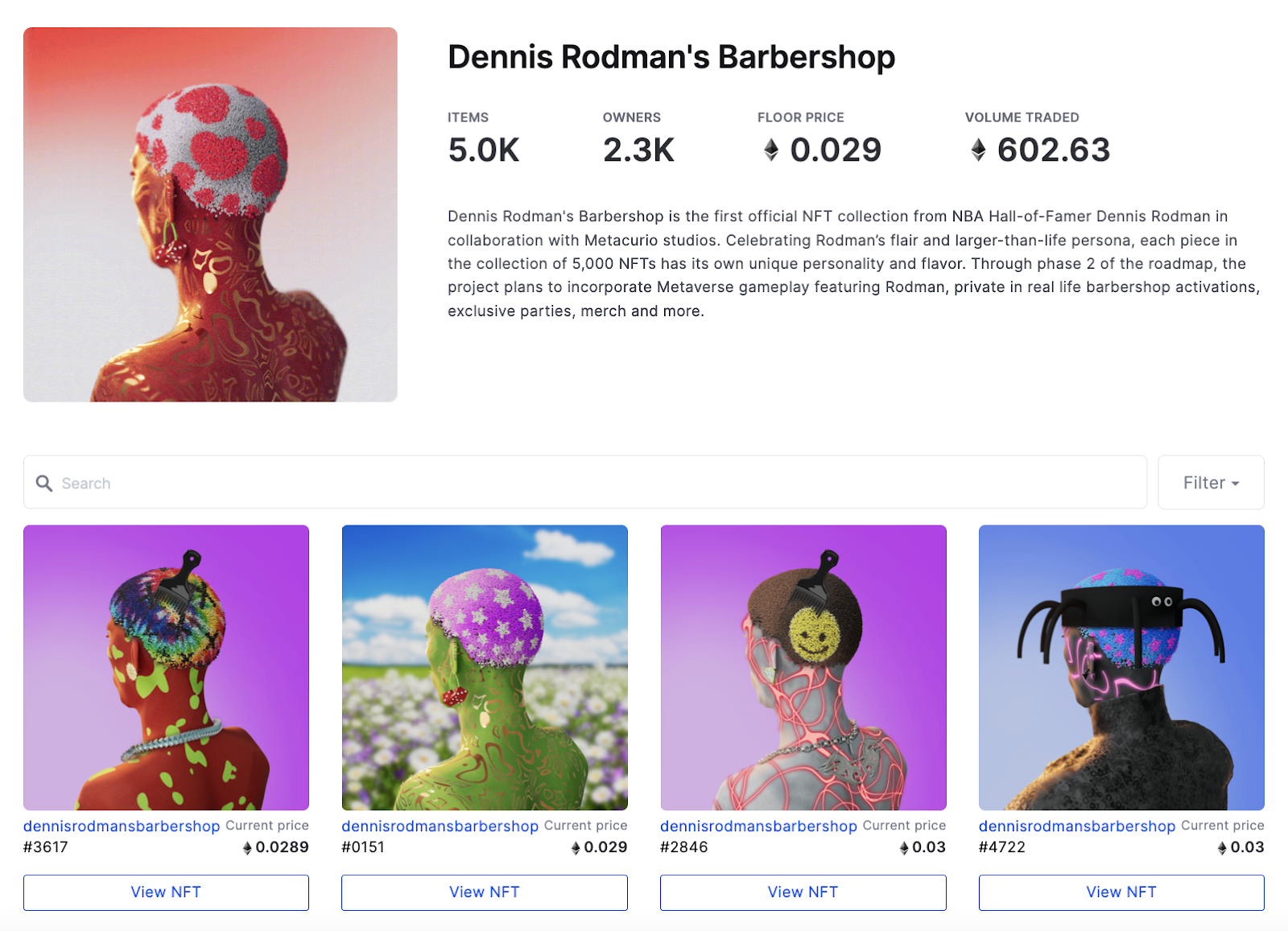Click the ETH icon on NFT #4722 price

pos(1222,848)
